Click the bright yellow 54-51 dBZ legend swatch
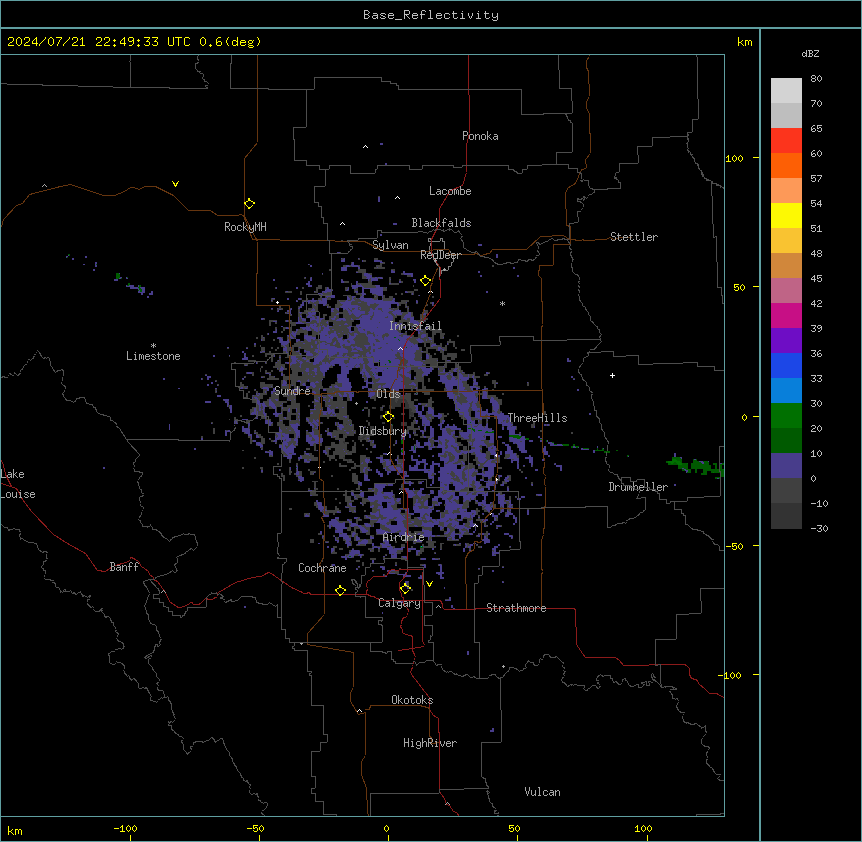The height and width of the screenshot is (842, 862). [786, 215]
